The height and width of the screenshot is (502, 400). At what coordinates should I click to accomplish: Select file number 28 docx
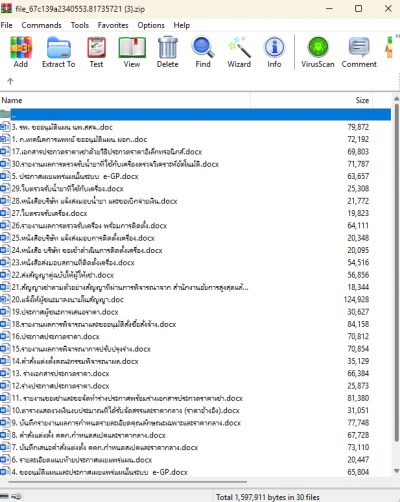[195, 201]
